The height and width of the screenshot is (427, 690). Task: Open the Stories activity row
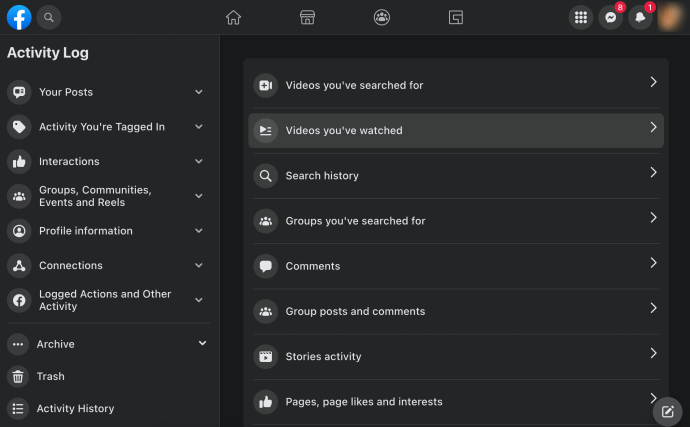[x=456, y=356]
